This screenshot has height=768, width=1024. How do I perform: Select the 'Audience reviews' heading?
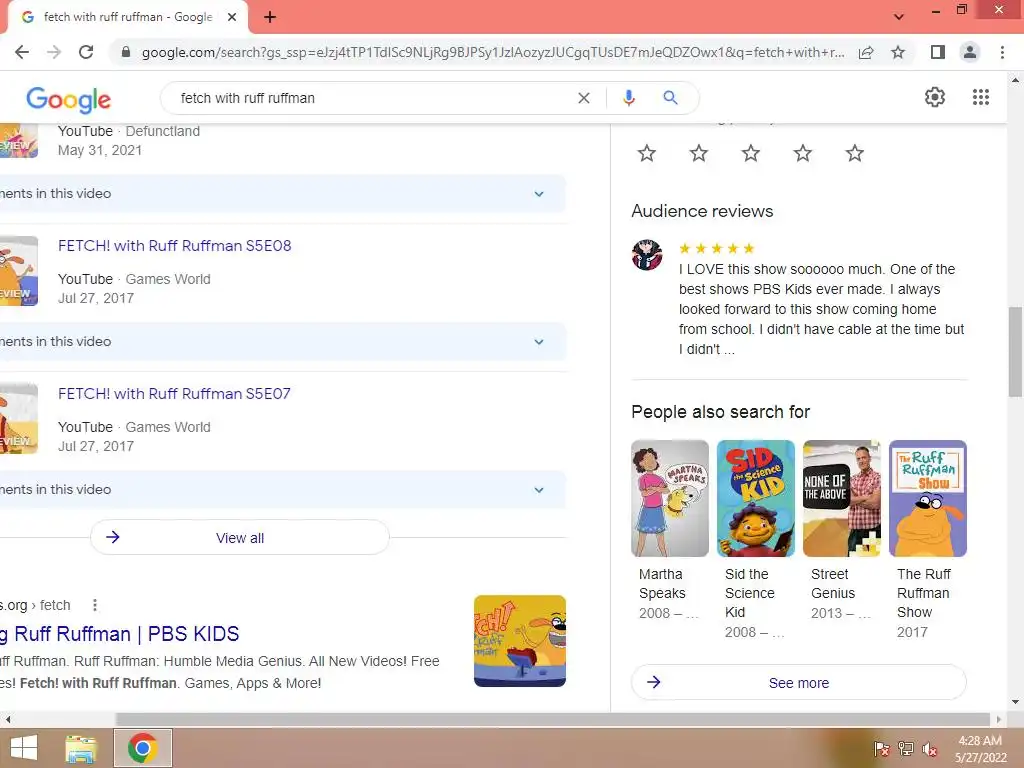[x=702, y=211]
